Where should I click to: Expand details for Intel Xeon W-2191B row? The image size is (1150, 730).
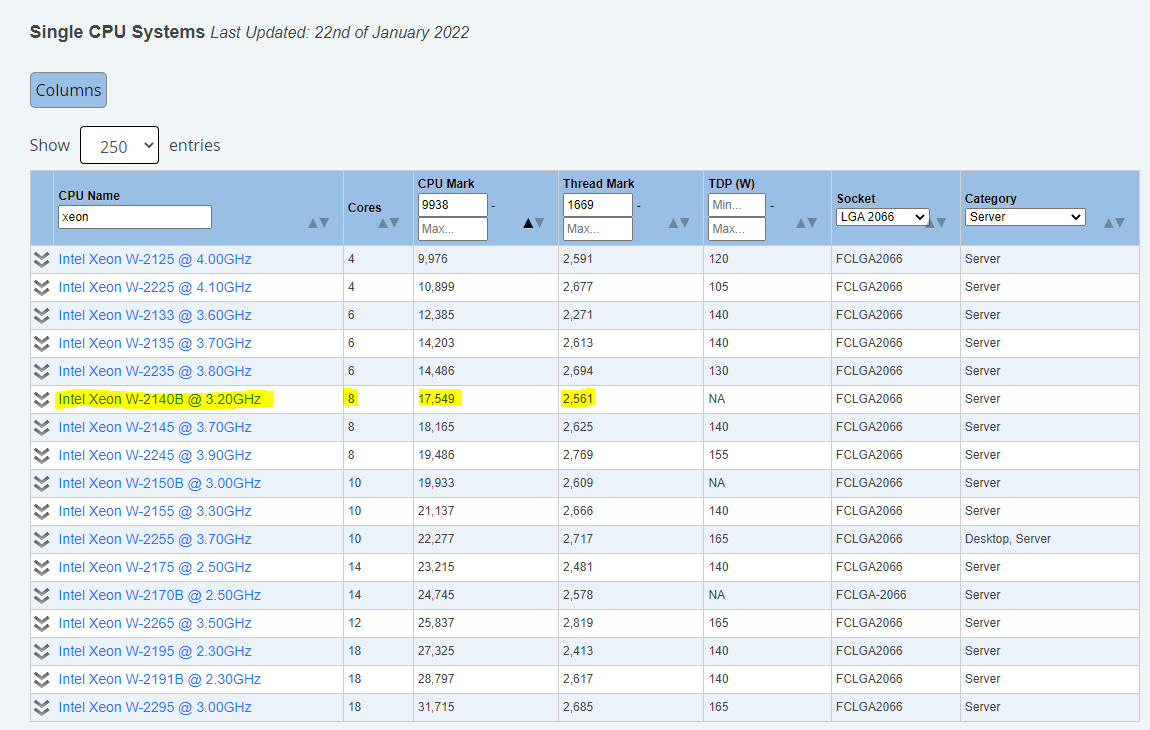pyautogui.click(x=41, y=679)
